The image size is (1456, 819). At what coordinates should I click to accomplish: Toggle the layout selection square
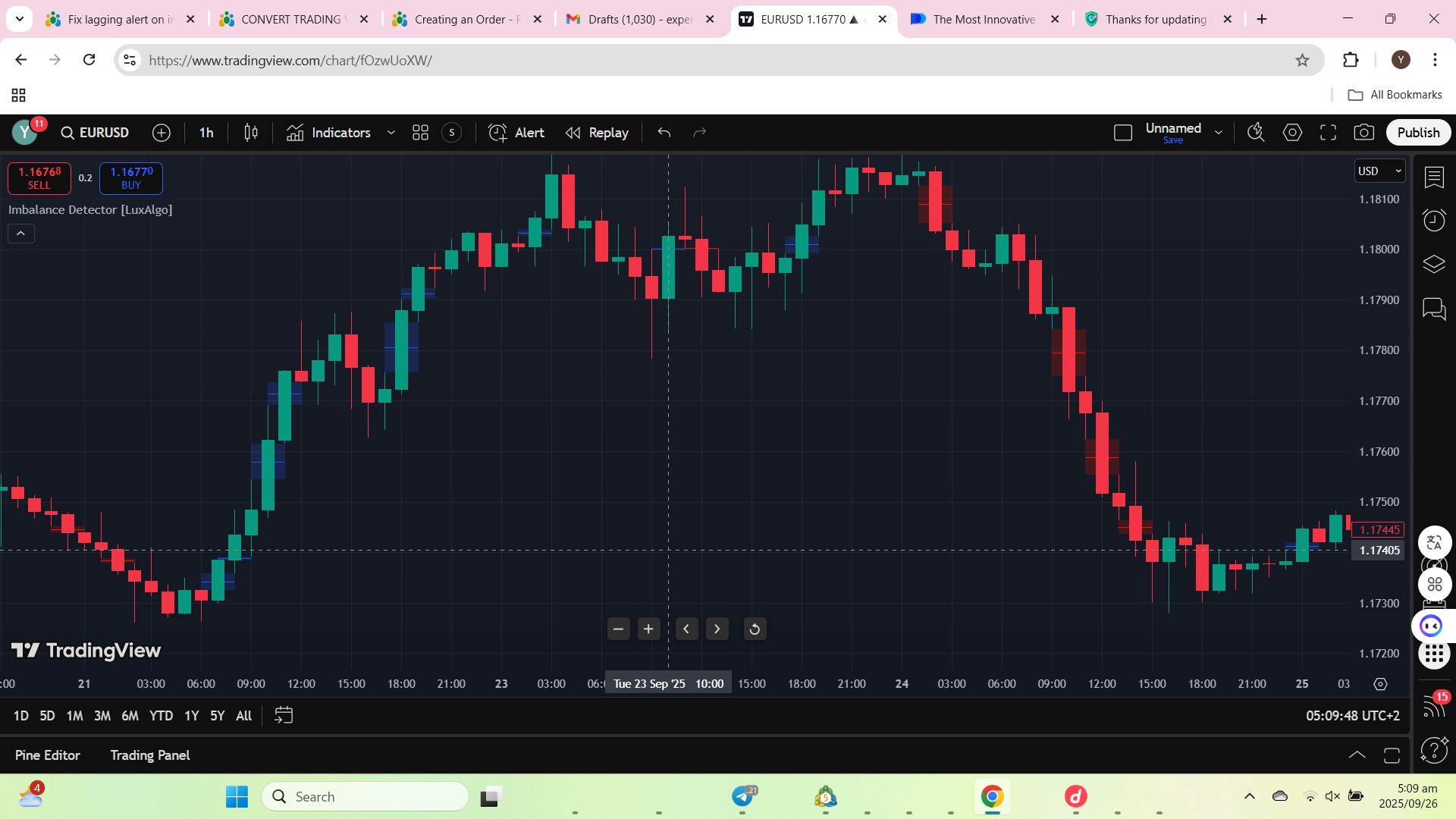point(1123,133)
